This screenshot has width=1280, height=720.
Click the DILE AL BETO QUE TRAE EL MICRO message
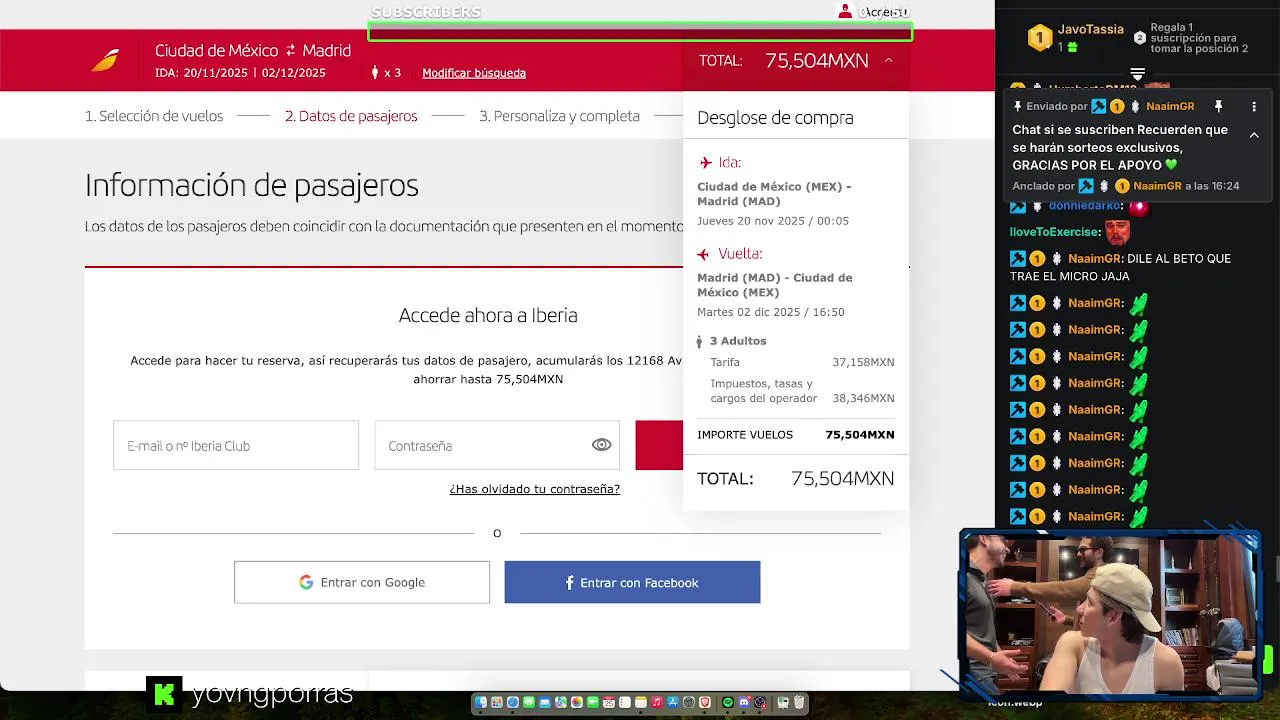tap(1120, 267)
